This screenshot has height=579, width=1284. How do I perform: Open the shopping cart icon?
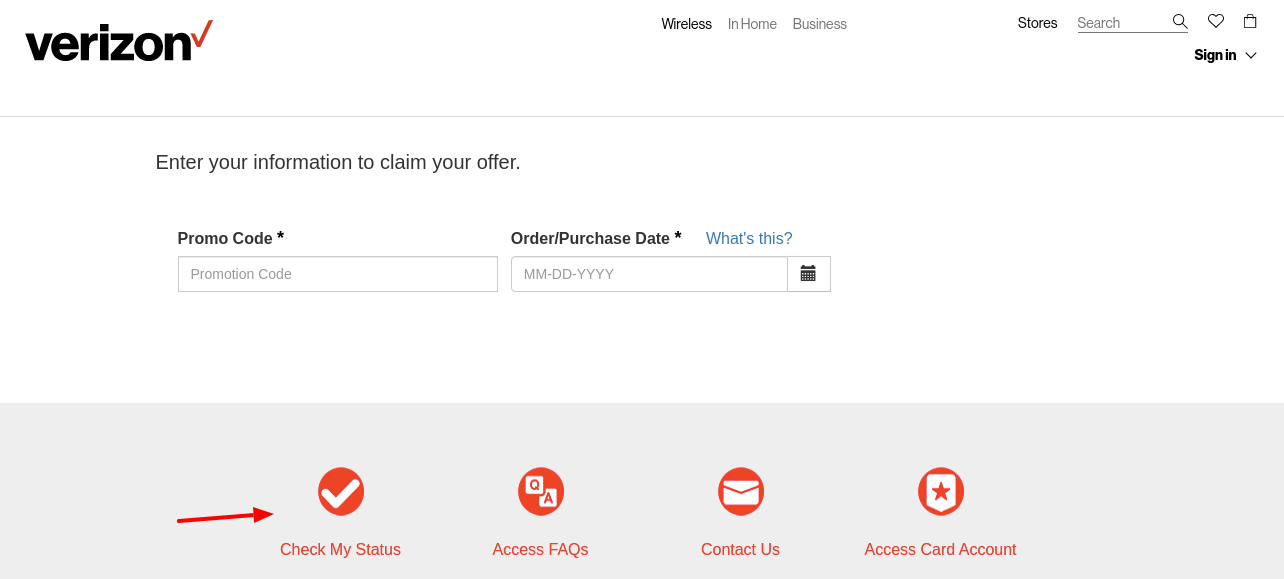(1249, 20)
